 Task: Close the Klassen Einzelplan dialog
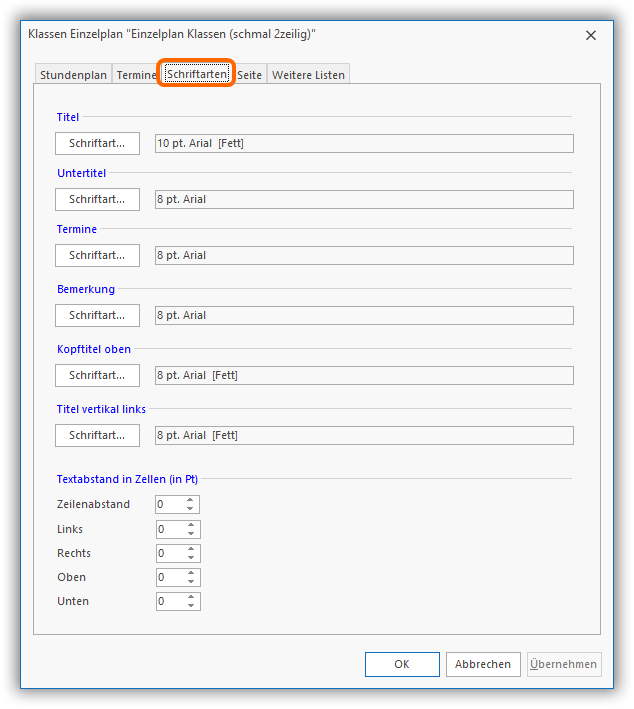coord(591,35)
